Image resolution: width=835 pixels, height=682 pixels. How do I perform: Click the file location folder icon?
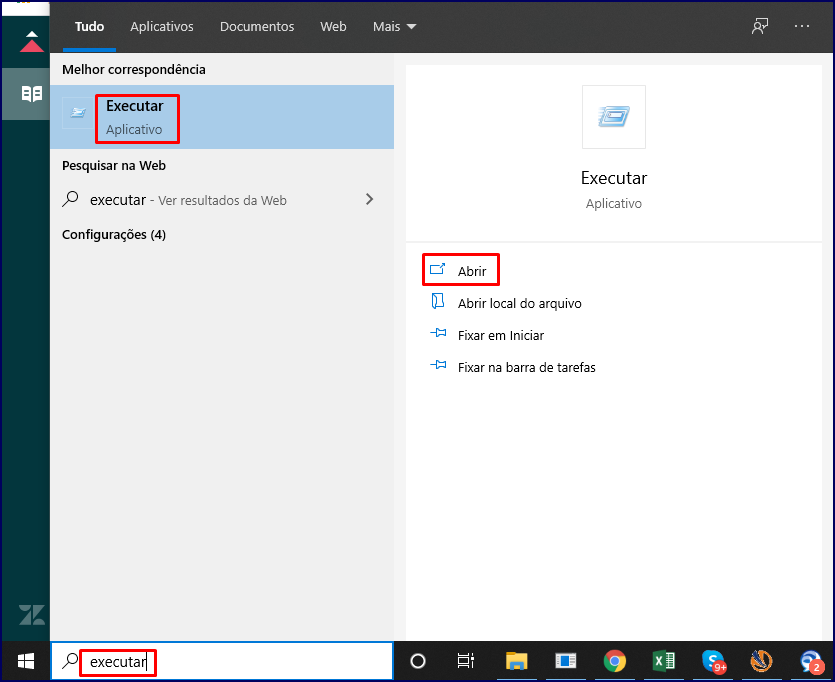click(438, 301)
